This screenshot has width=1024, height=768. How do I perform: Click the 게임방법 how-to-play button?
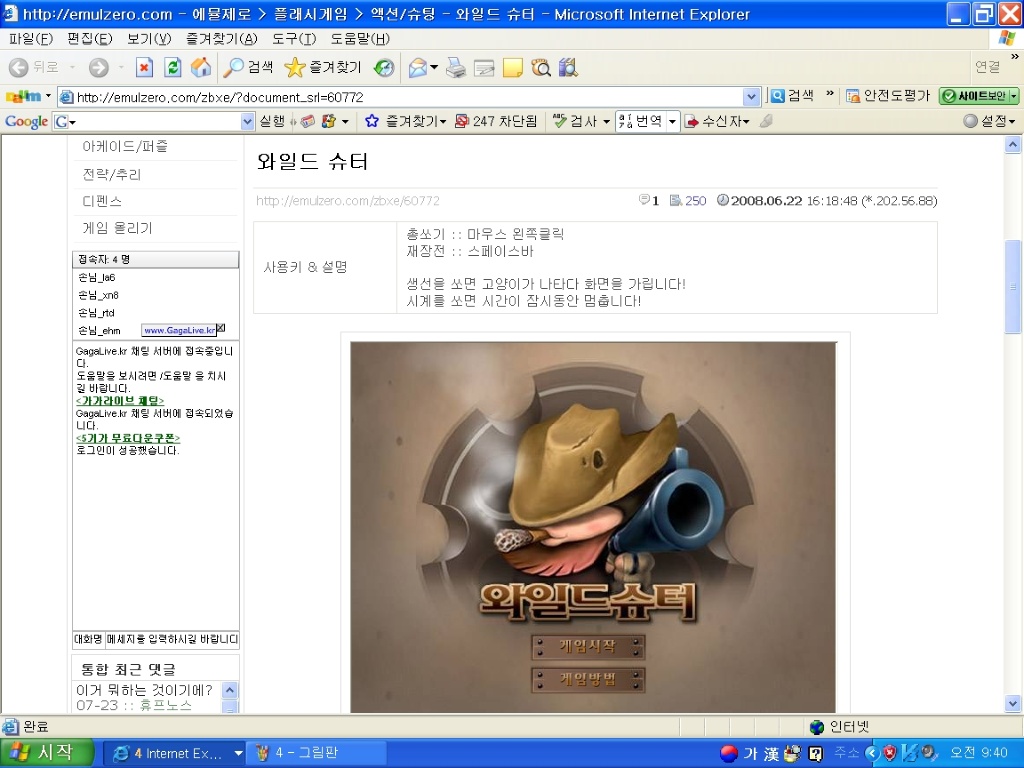pyautogui.click(x=588, y=679)
